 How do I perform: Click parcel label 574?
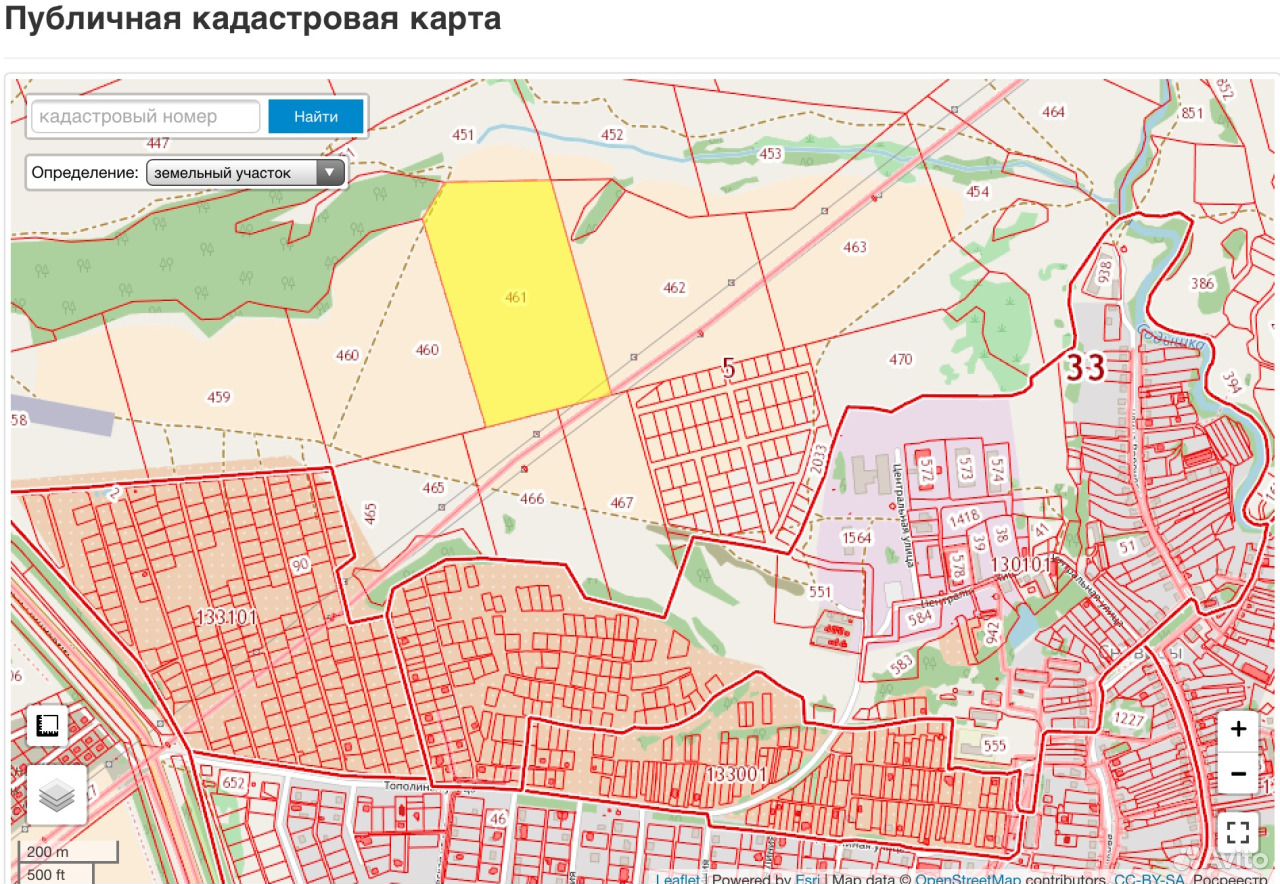pyautogui.click(x=996, y=468)
